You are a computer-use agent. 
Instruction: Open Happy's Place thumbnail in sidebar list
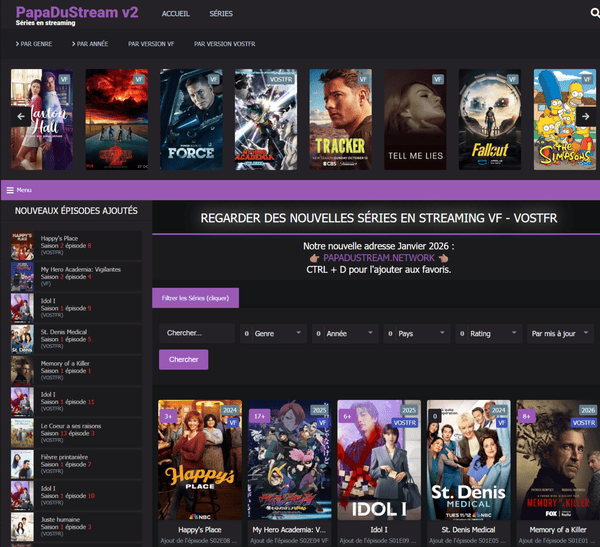22,246
